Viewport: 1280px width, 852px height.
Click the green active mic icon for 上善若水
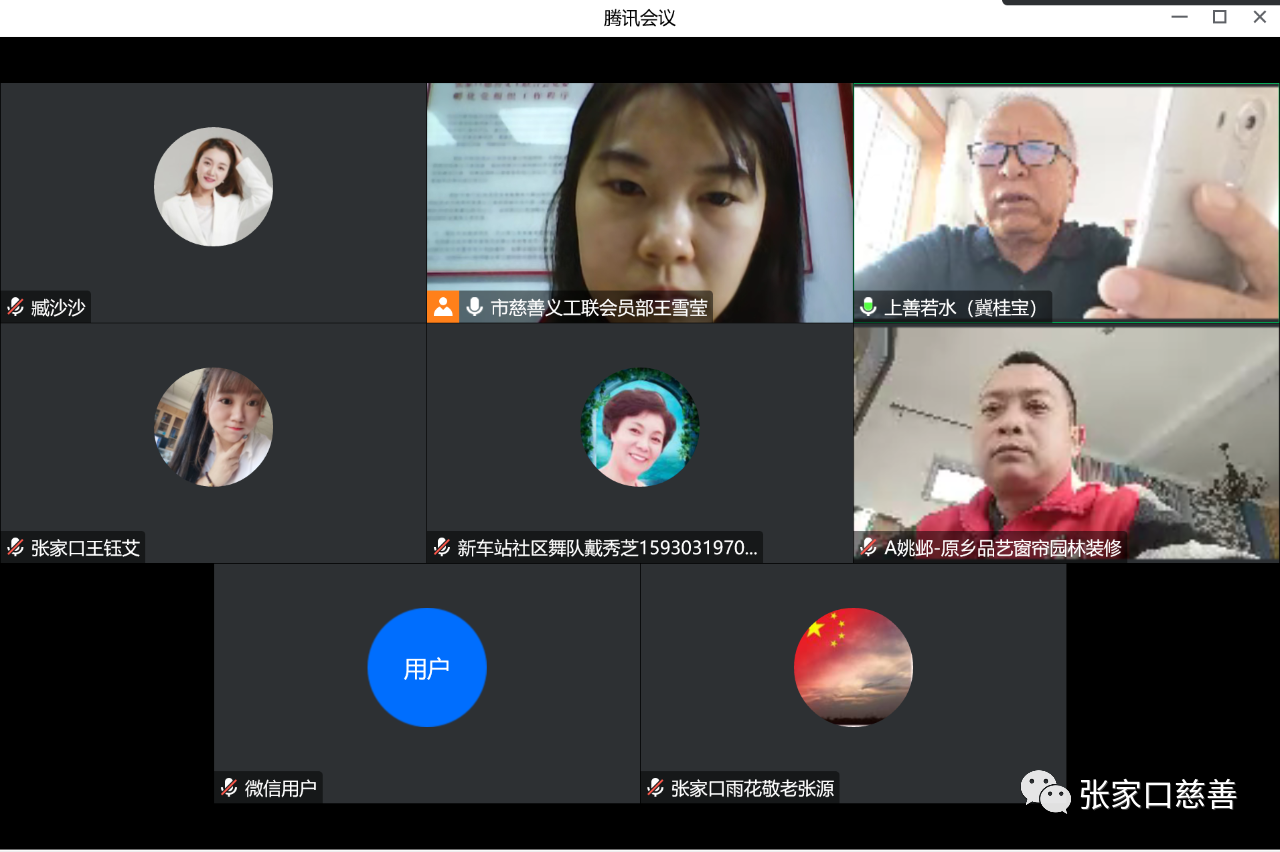[868, 307]
